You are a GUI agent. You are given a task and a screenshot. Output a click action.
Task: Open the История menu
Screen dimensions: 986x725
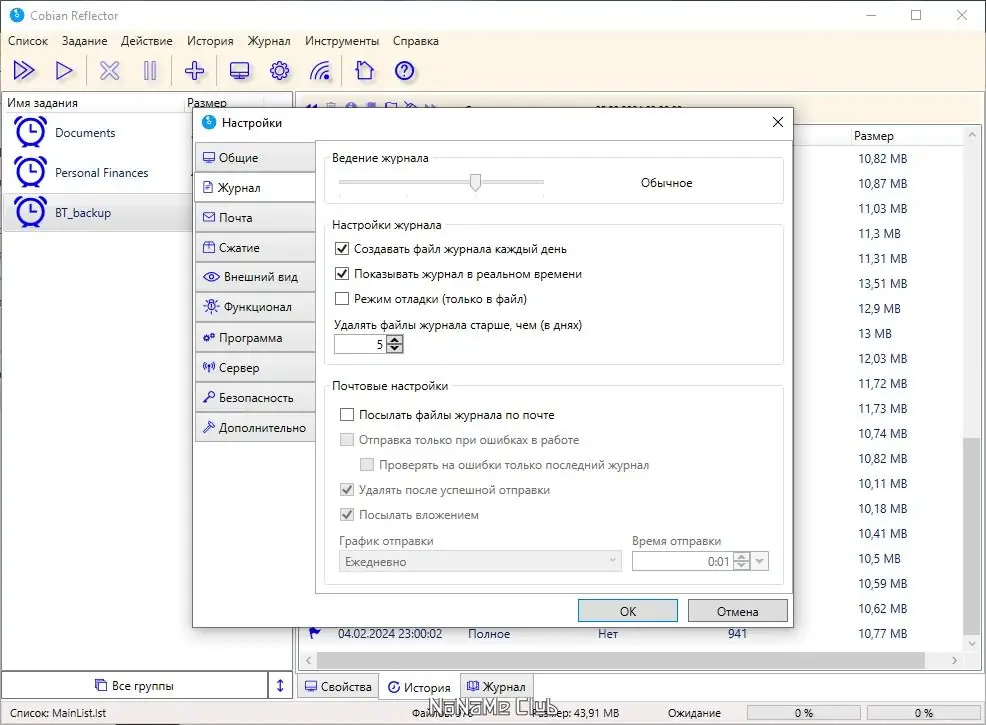(210, 41)
